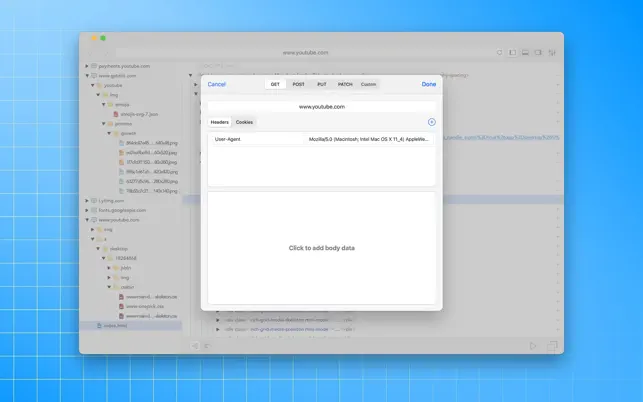
Task: Select the POST request method
Action: click(x=298, y=84)
